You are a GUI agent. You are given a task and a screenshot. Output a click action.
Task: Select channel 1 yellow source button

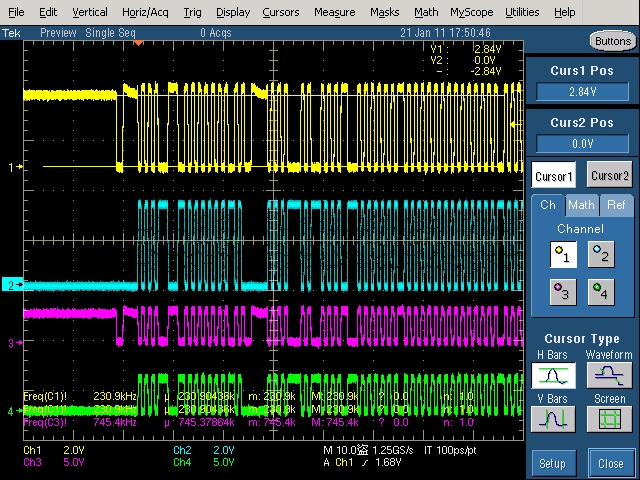[563, 254]
